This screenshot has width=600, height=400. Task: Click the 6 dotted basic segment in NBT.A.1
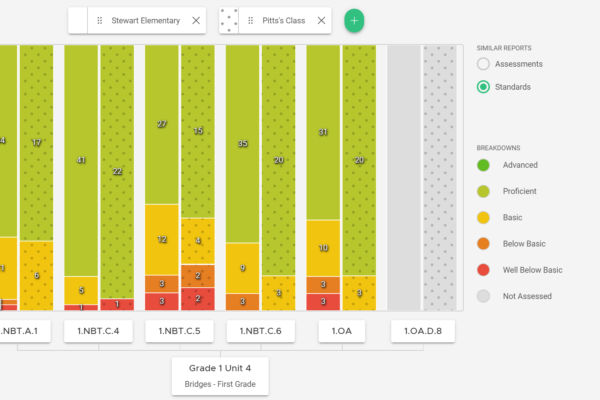click(x=36, y=276)
